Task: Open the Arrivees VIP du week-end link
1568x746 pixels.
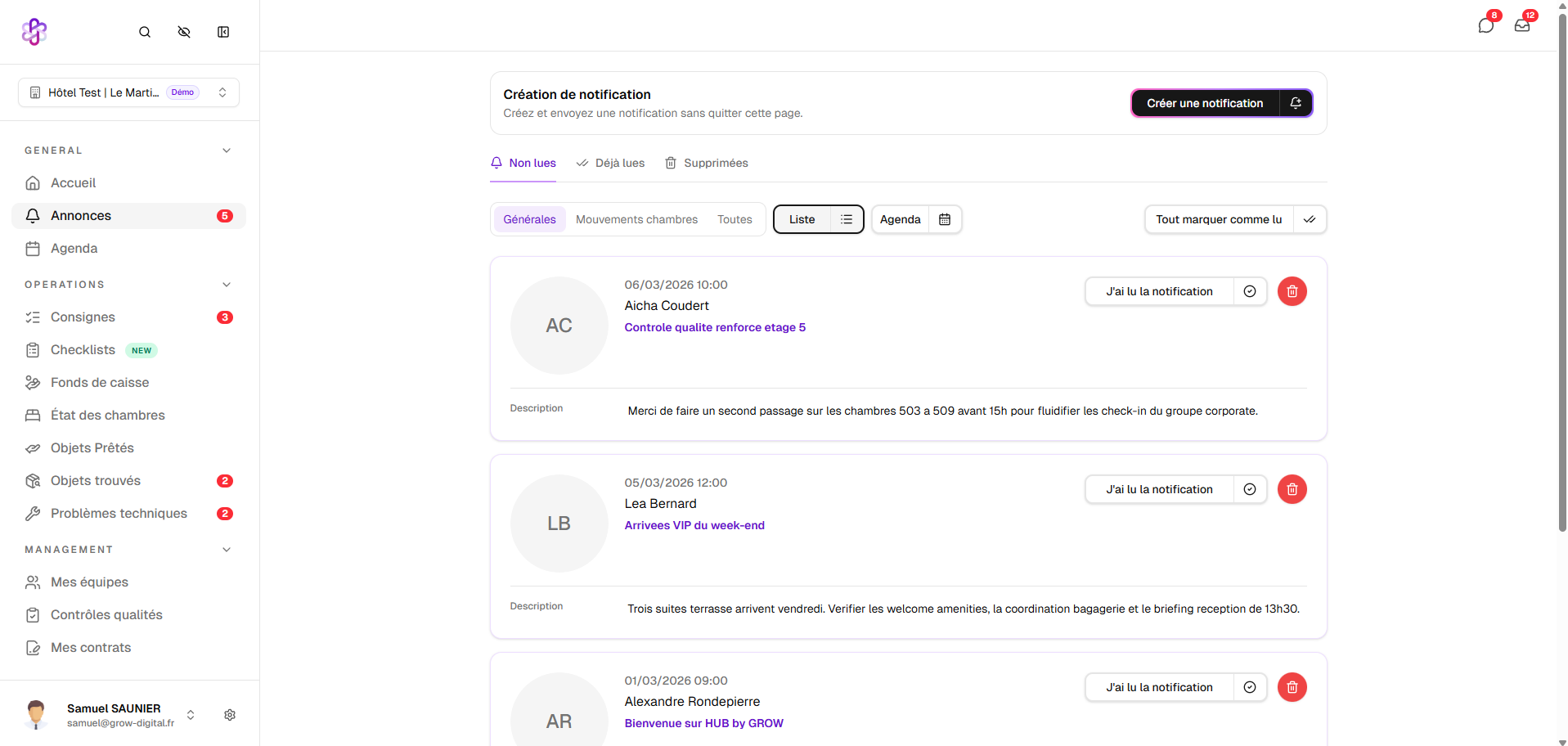Action: [694, 525]
